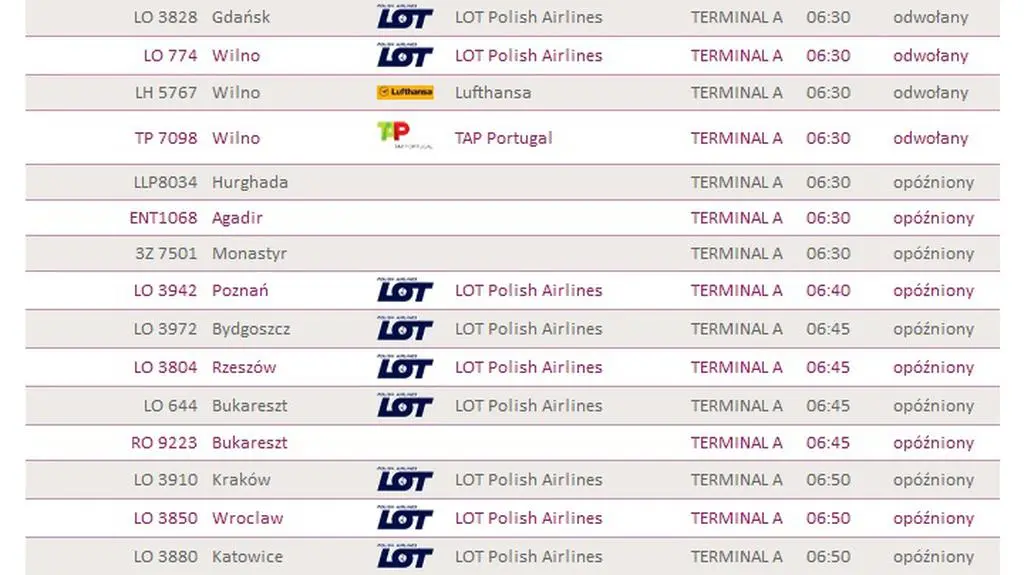Viewport: 1024px width, 575px height.
Task: Click the LOT logo beside Rzeszów flight
Action: click(x=405, y=367)
